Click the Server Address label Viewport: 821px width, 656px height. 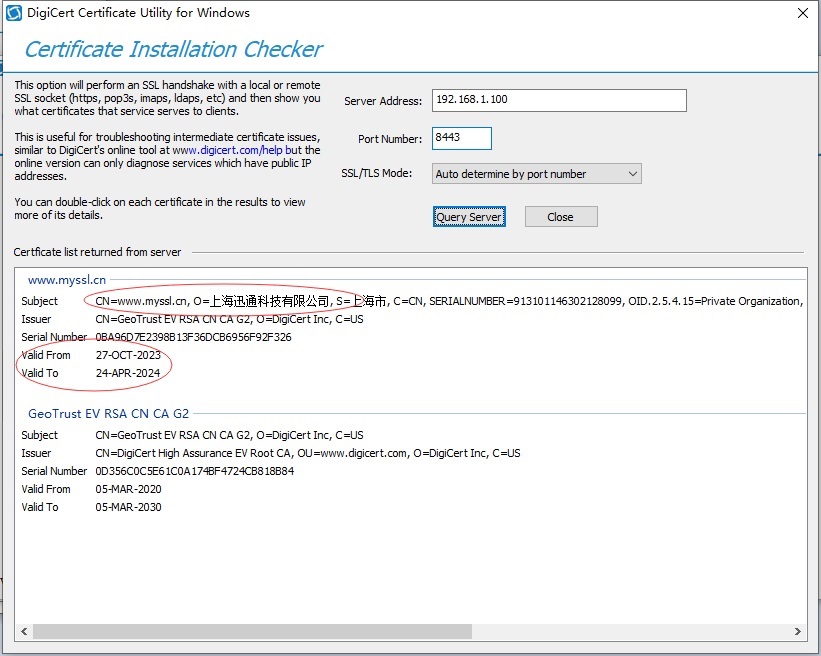[383, 101]
